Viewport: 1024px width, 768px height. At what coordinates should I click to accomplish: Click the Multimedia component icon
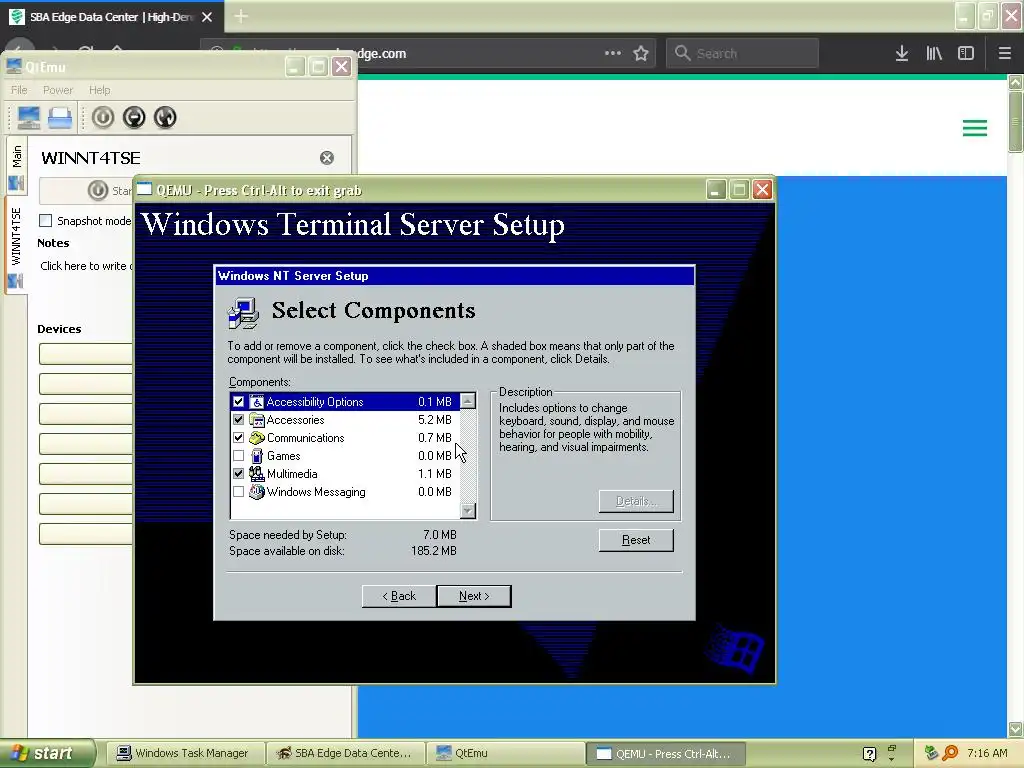(257, 473)
